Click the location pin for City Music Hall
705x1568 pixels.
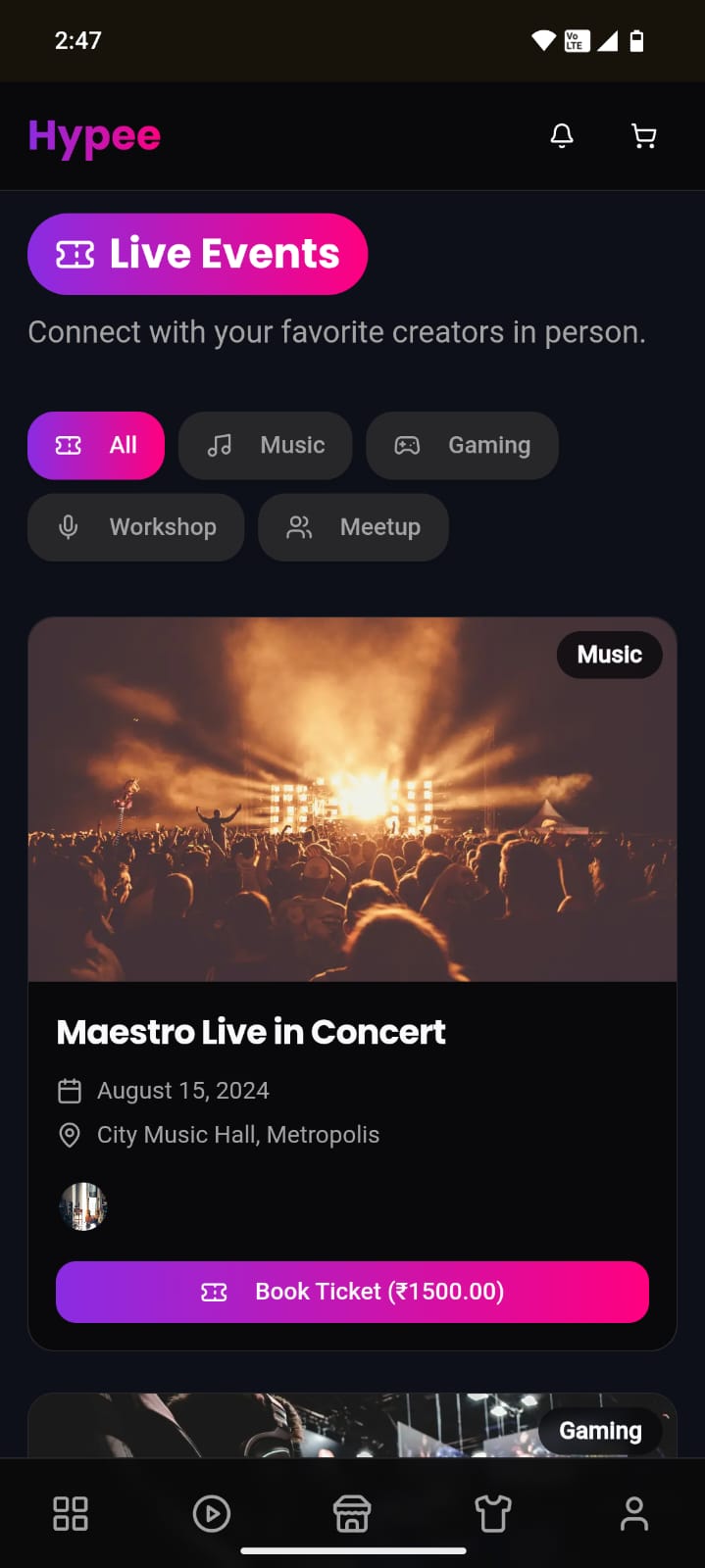click(x=70, y=1135)
